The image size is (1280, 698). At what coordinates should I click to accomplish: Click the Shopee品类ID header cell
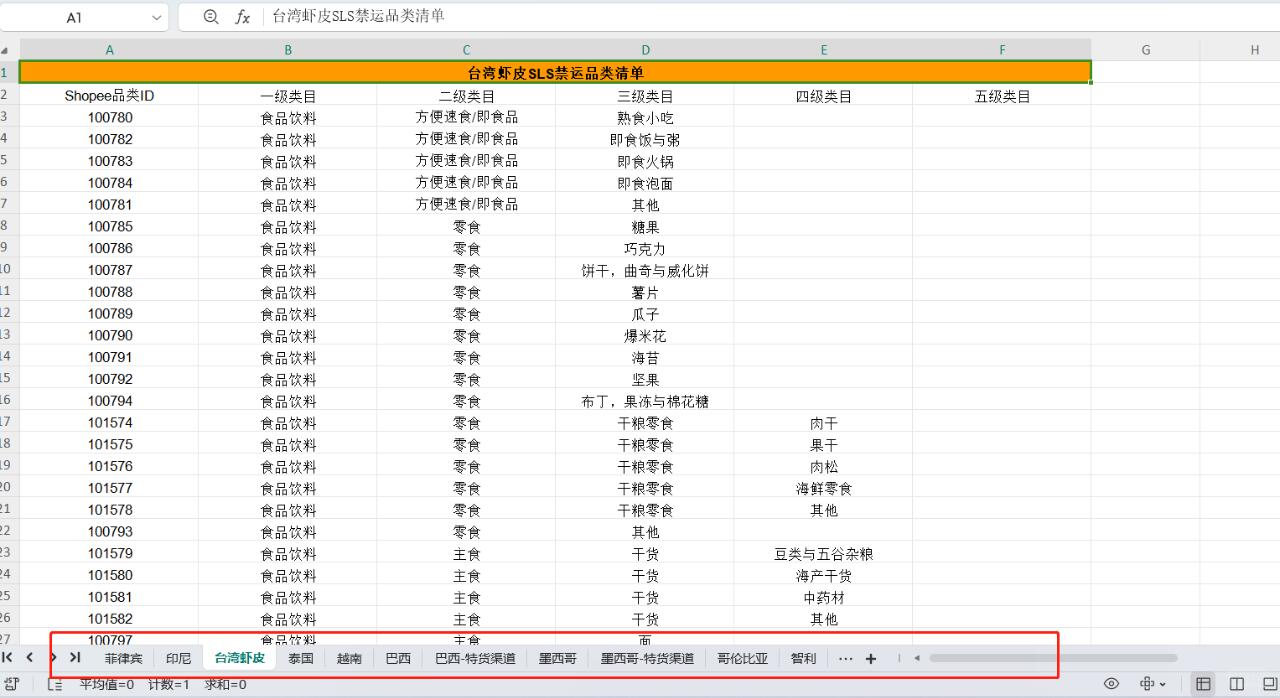109,96
